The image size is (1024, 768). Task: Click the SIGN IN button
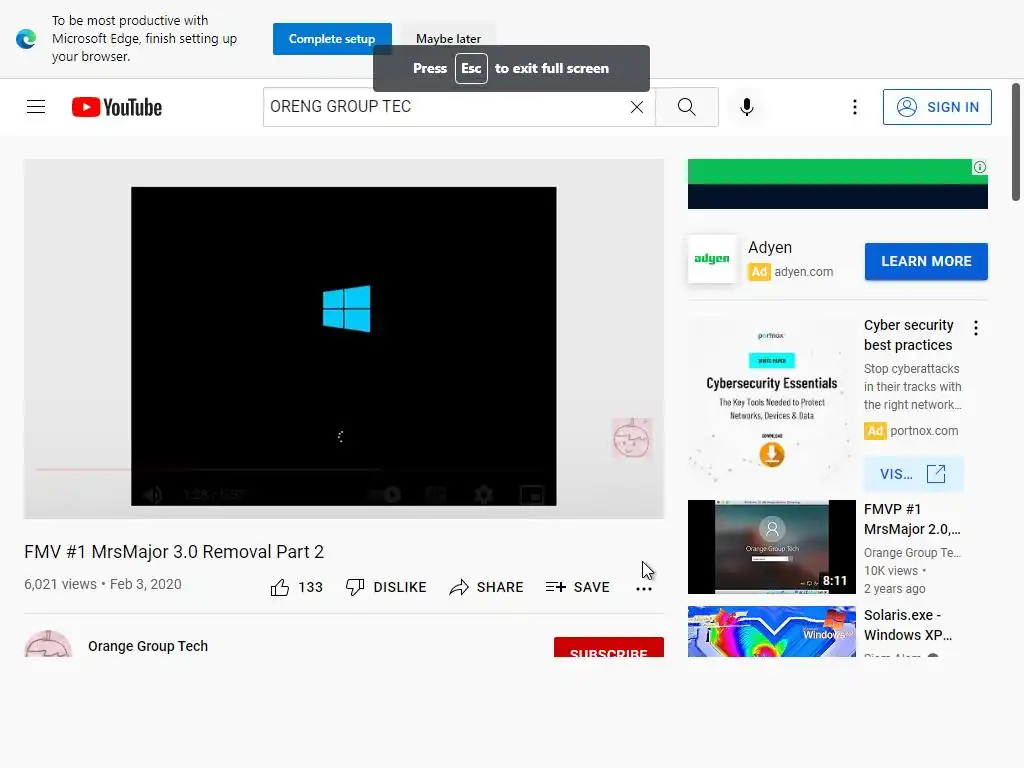pyautogui.click(x=936, y=107)
